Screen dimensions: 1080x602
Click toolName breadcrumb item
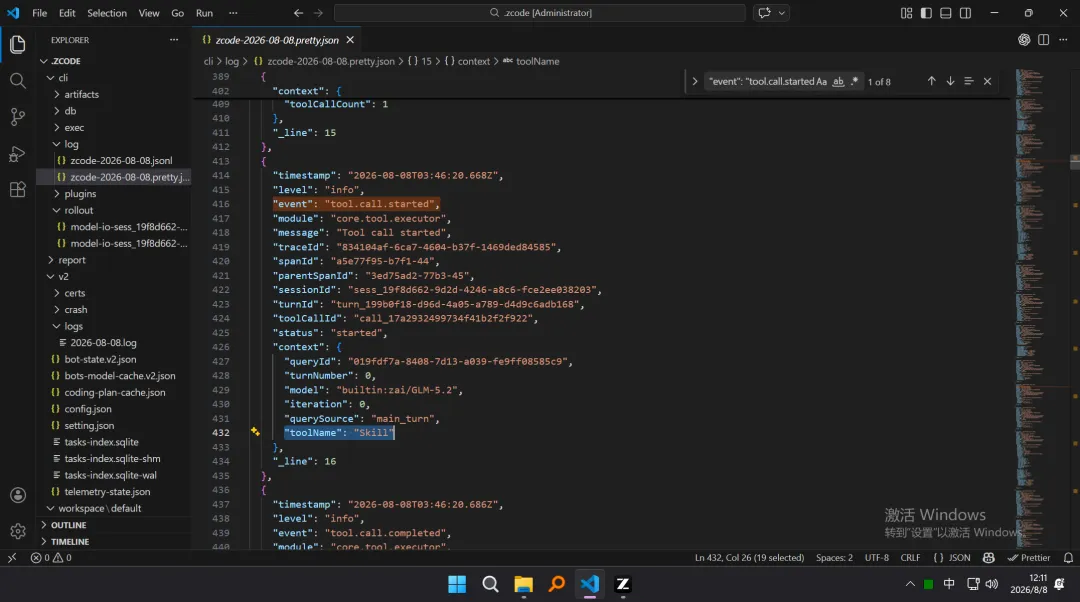tap(538, 61)
